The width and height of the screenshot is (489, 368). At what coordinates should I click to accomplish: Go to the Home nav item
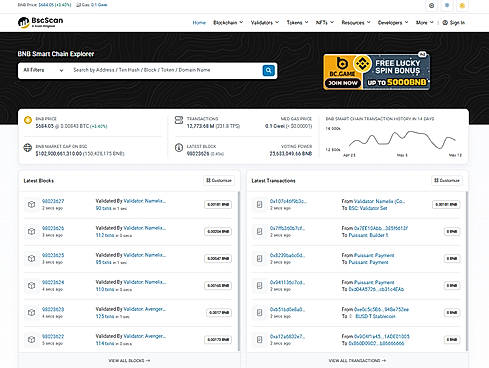(x=199, y=23)
